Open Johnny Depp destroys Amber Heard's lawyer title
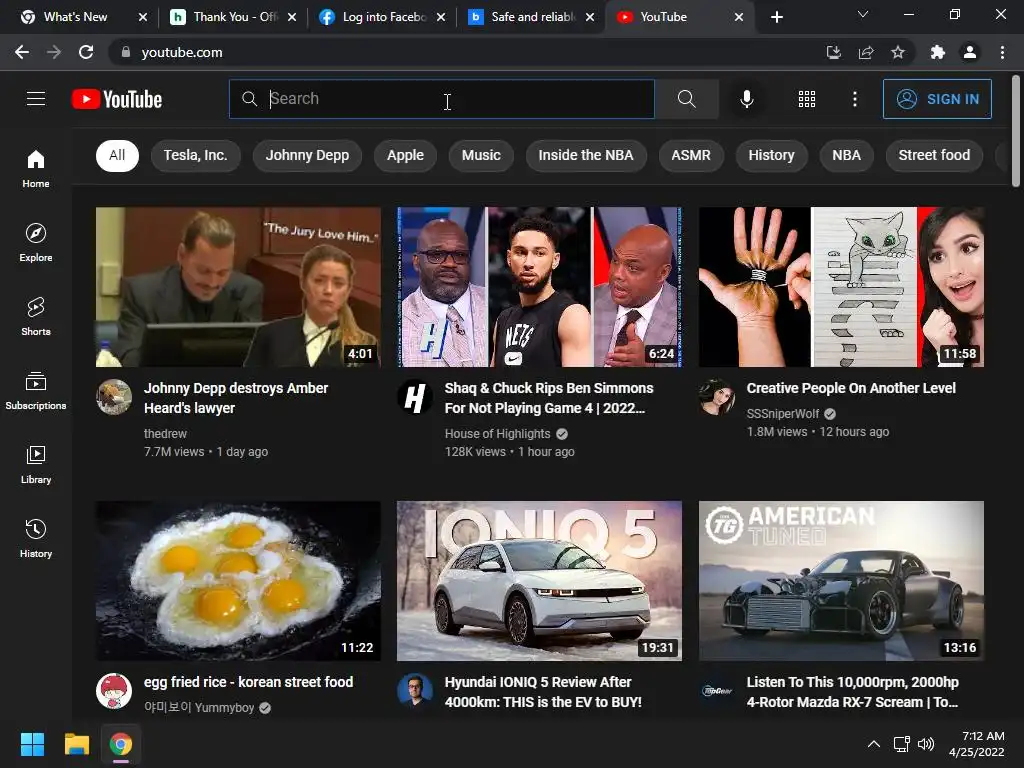This screenshot has height=768, width=1024. click(x=236, y=398)
